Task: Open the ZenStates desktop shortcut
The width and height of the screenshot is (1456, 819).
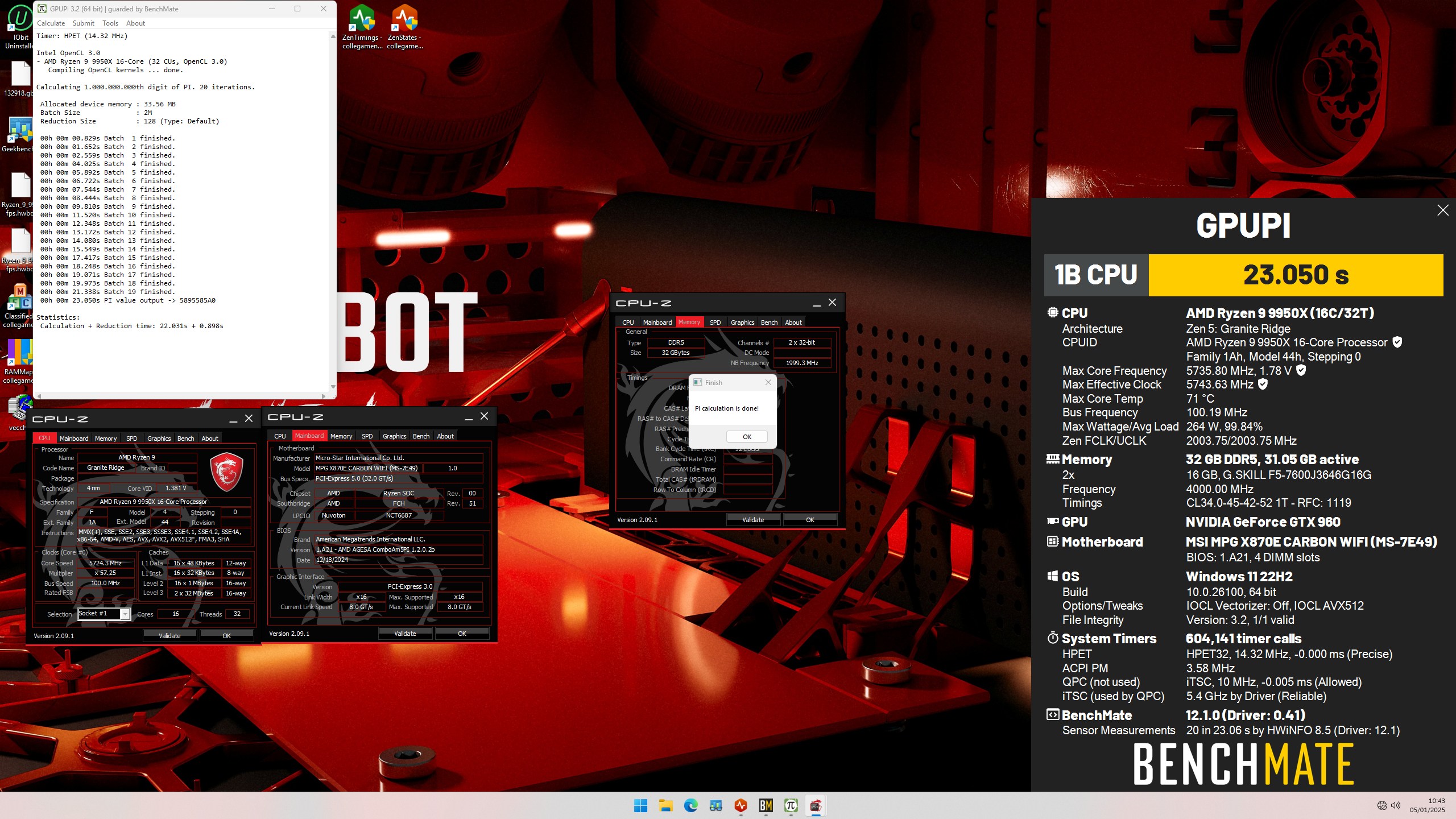Action: (x=404, y=27)
